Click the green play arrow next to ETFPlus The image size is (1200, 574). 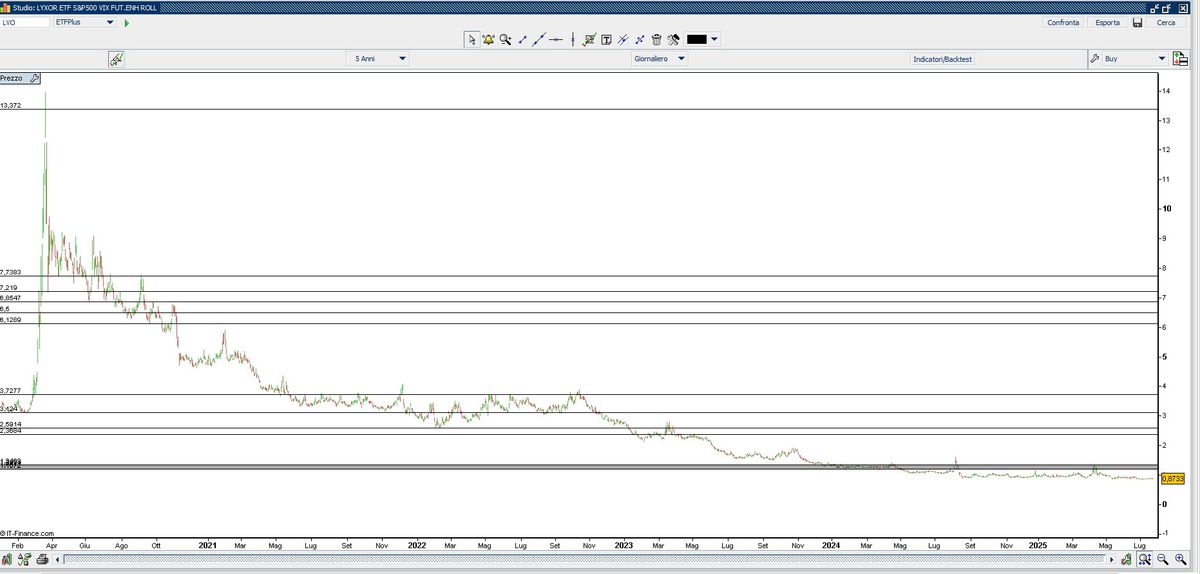[x=127, y=22]
